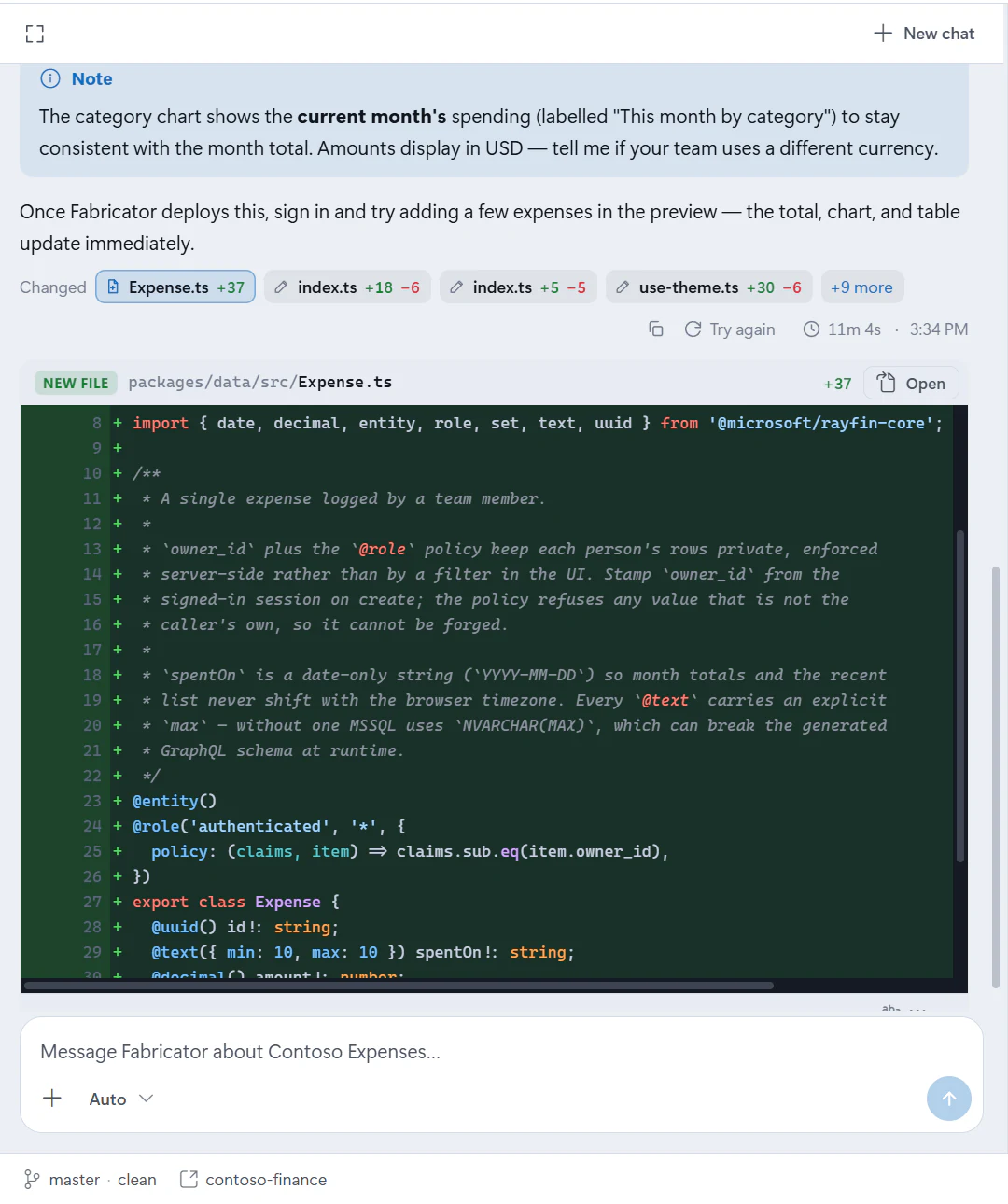Open the Expense.ts file with Open button
Screen dimensions: 1008x1204
click(911, 384)
